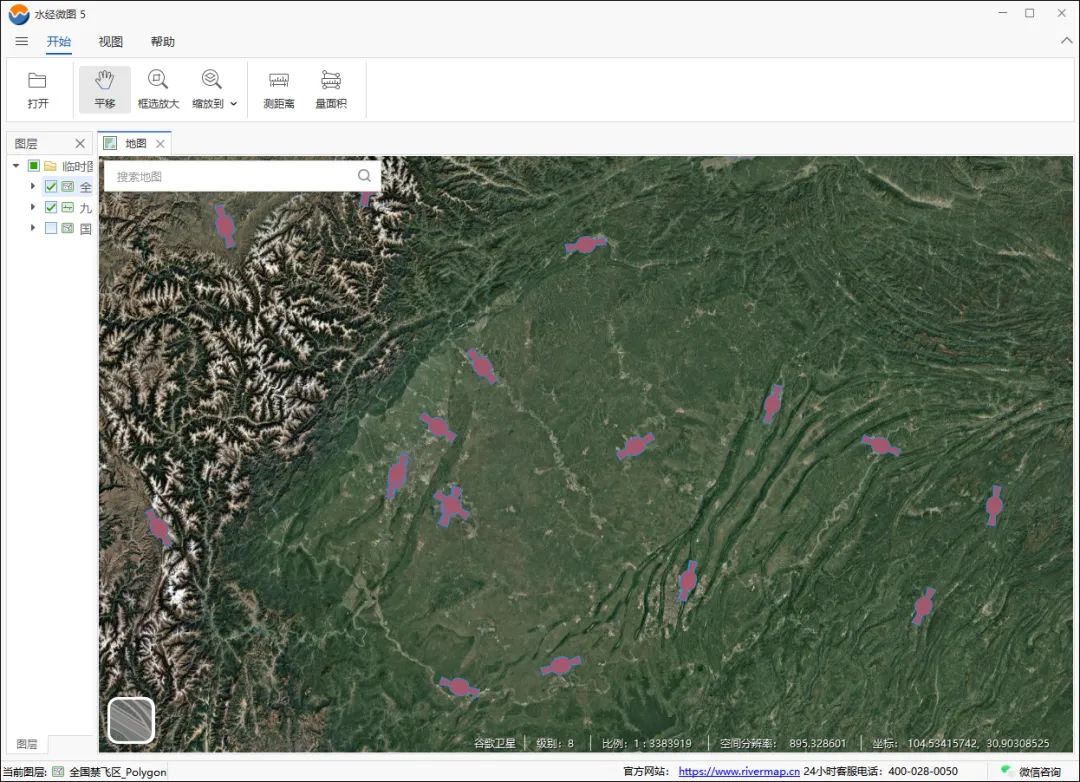
Task: Click the 水经微图 app logo
Action: 19,14
